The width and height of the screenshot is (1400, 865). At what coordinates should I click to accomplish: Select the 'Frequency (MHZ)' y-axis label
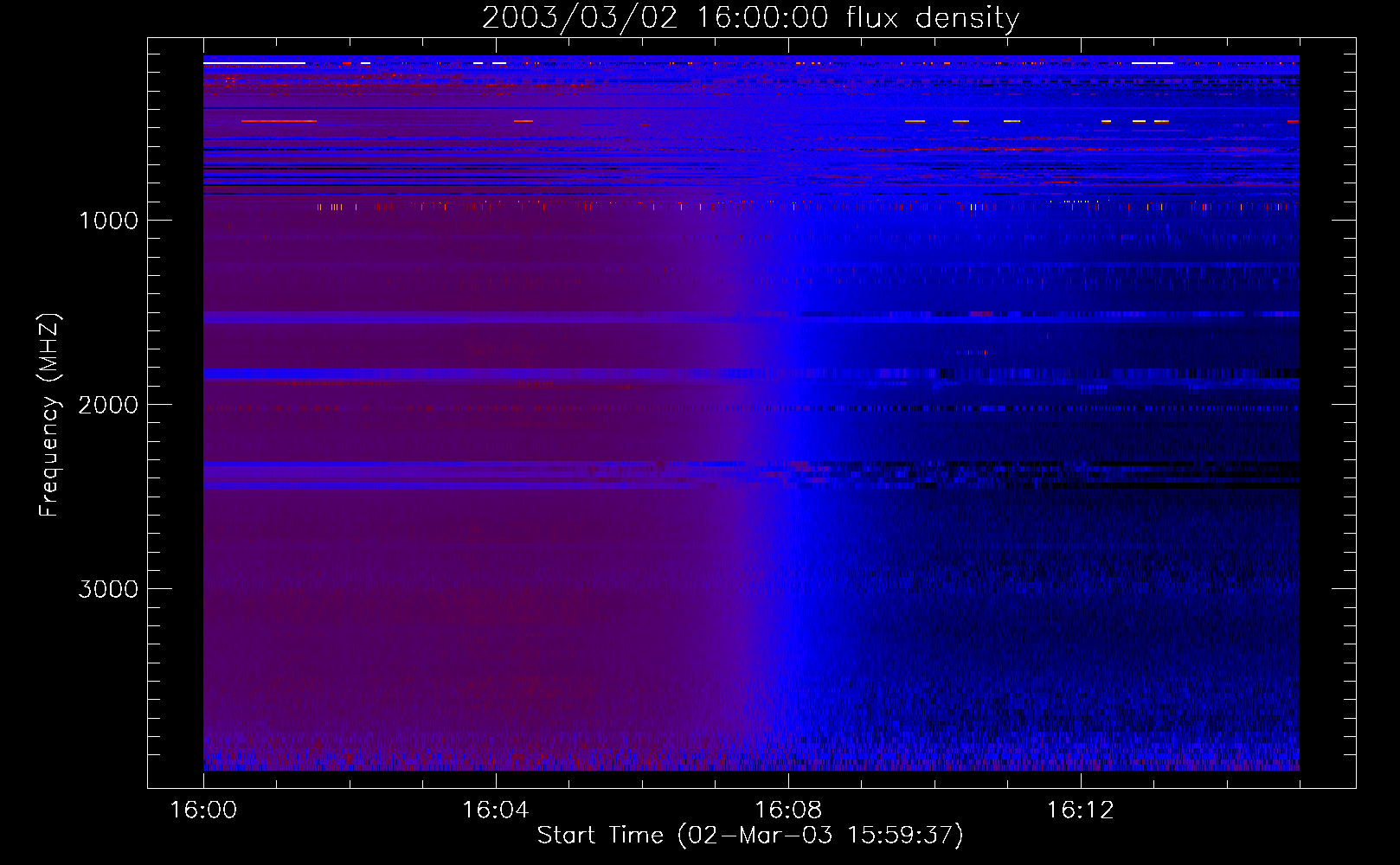coord(49,415)
